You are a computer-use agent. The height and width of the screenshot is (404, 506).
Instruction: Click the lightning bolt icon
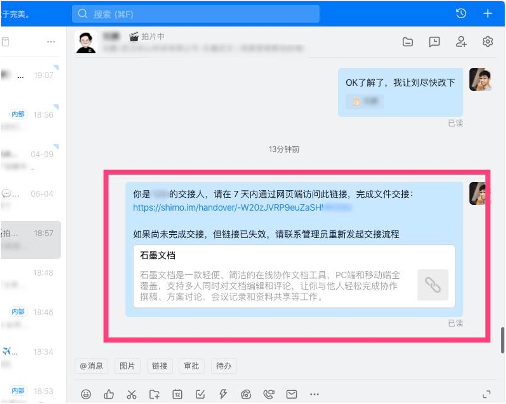point(223,394)
